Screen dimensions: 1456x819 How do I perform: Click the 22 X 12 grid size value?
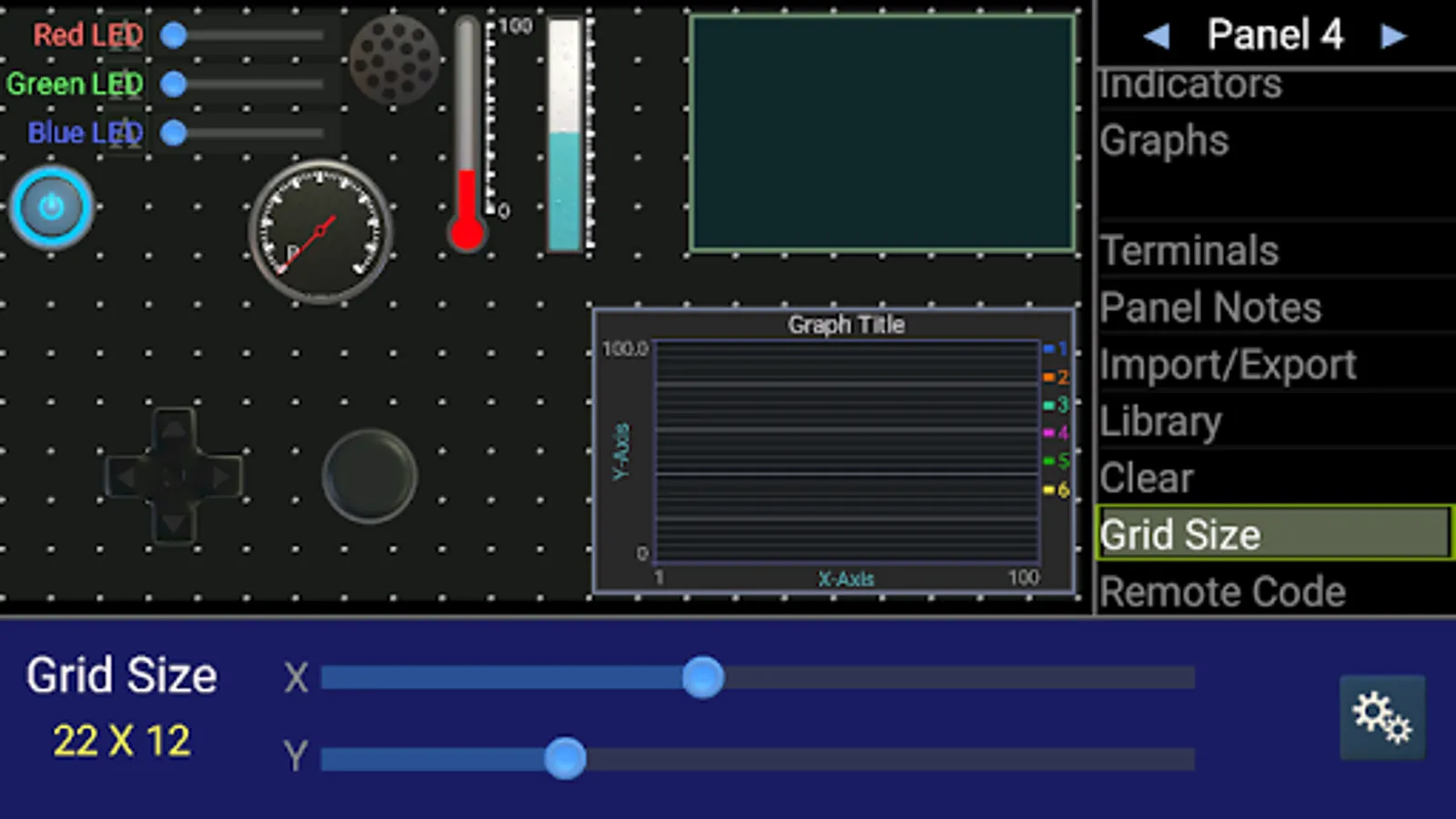[121, 741]
